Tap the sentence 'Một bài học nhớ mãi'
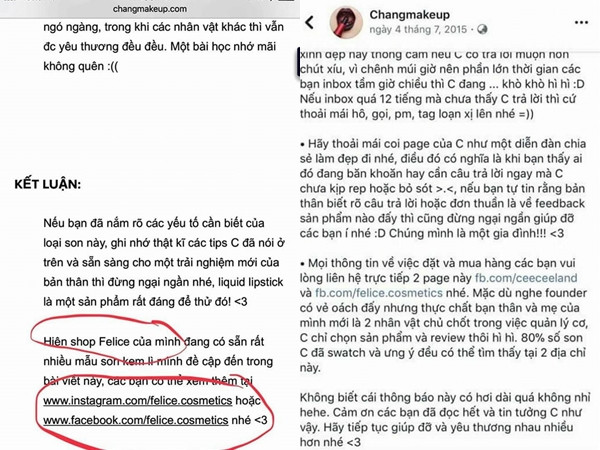The image size is (600, 450). [x=223, y=47]
